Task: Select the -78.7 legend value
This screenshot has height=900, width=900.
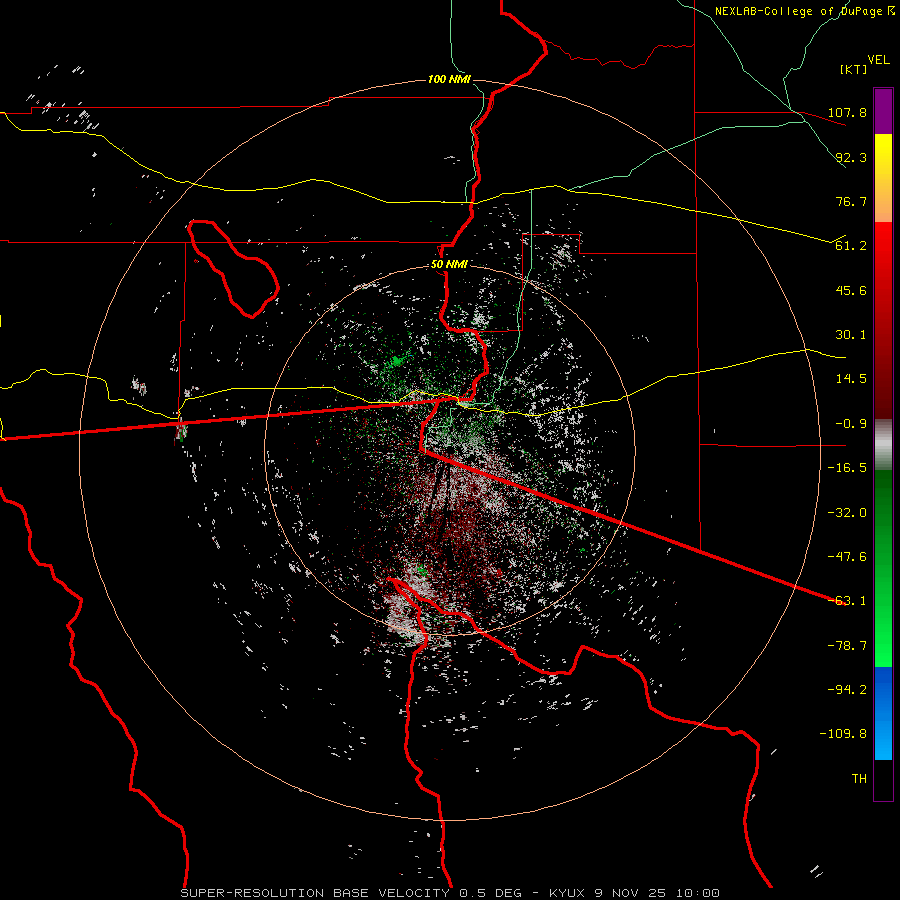Action: coord(847,646)
